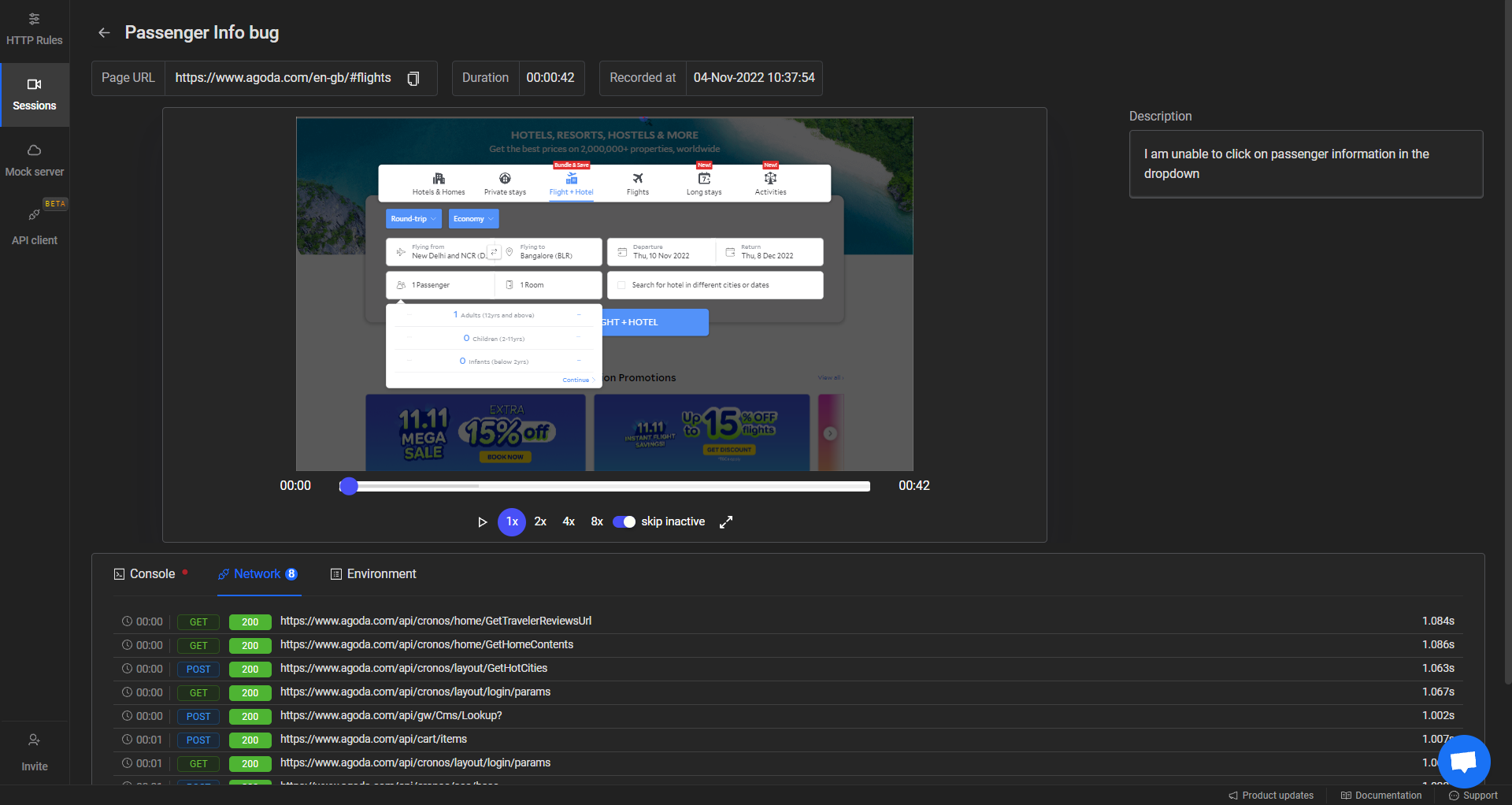Click Flying to Bangalore field in recording
This screenshot has height=805, width=1512.
pyautogui.click(x=552, y=252)
